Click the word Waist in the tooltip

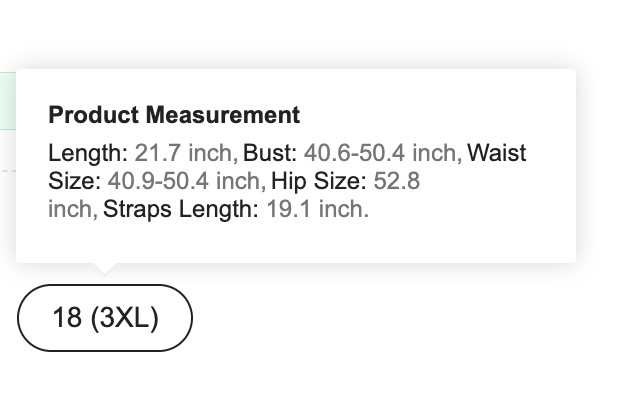497,154
